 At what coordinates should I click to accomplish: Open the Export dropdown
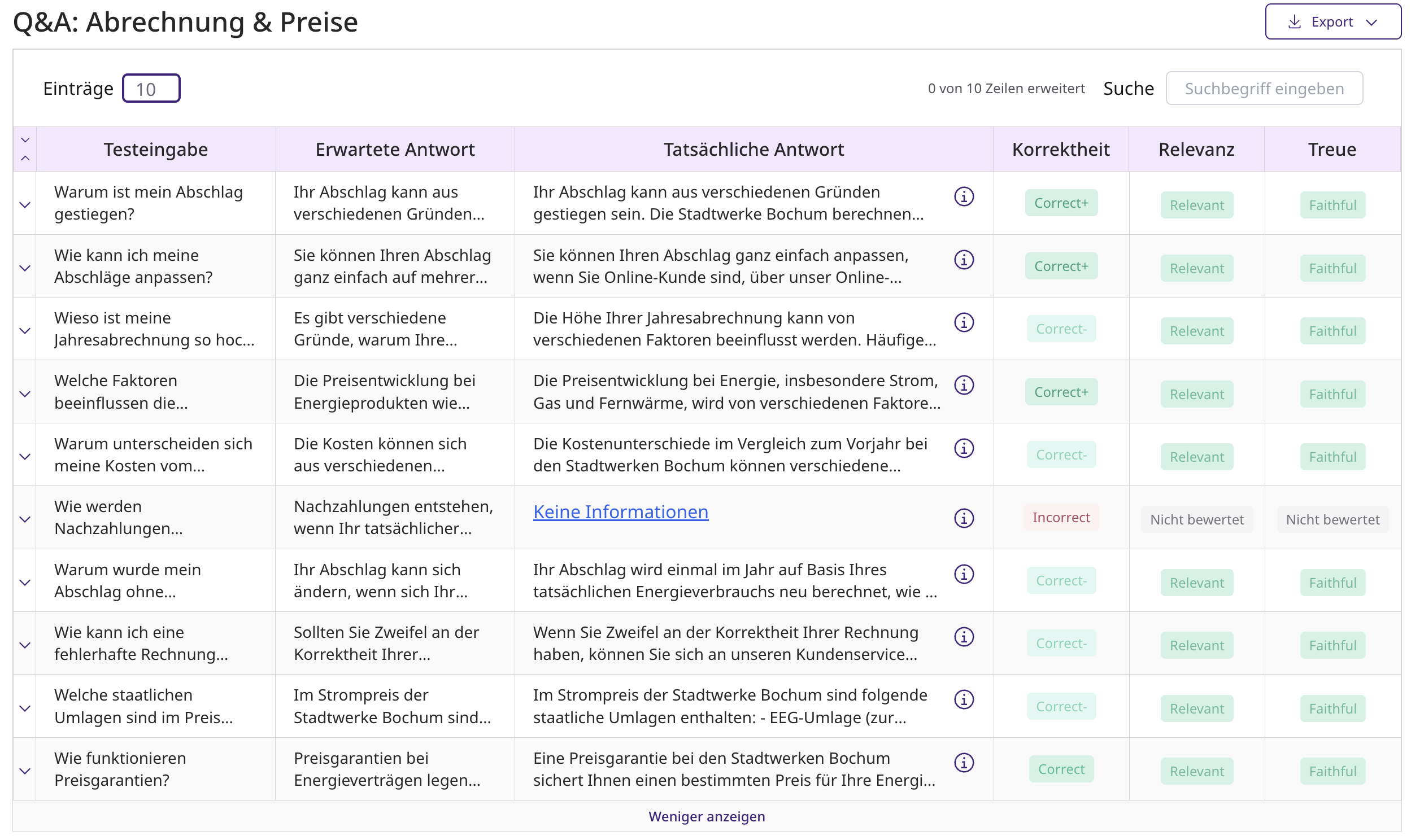(x=1332, y=22)
